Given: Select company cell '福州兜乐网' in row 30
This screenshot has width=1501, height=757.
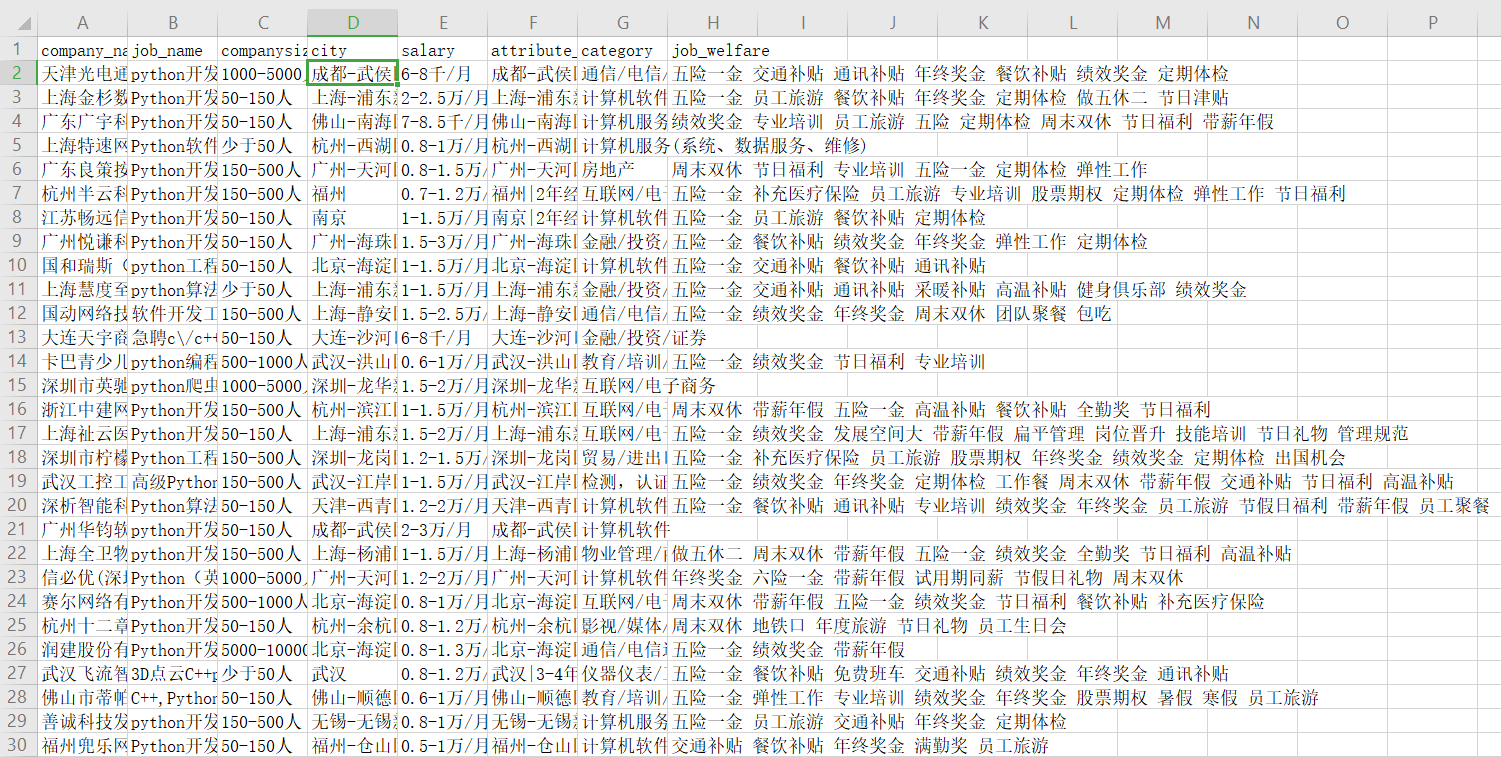Looking at the screenshot, I should [83, 746].
